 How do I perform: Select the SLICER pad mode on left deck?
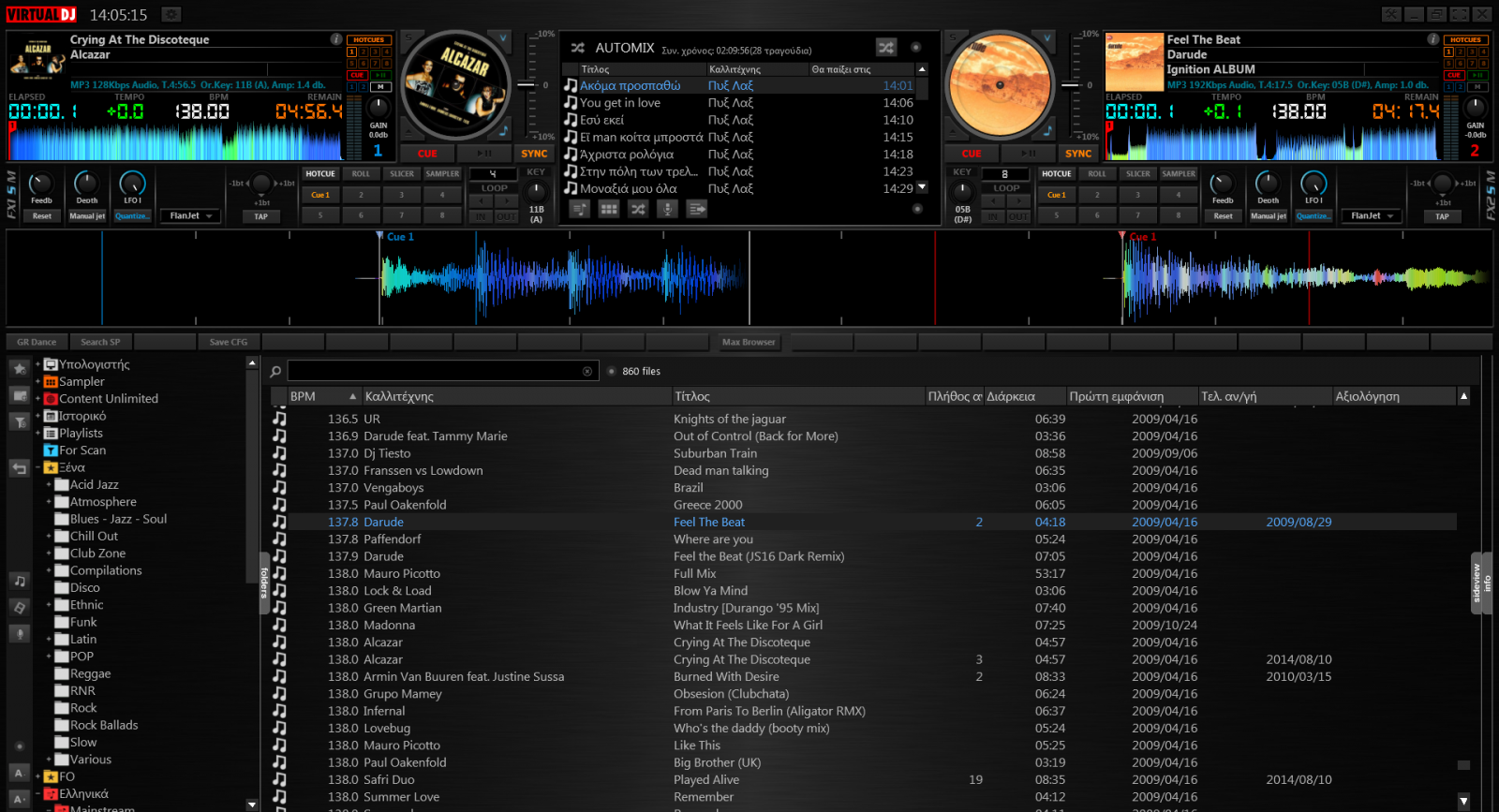click(402, 174)
